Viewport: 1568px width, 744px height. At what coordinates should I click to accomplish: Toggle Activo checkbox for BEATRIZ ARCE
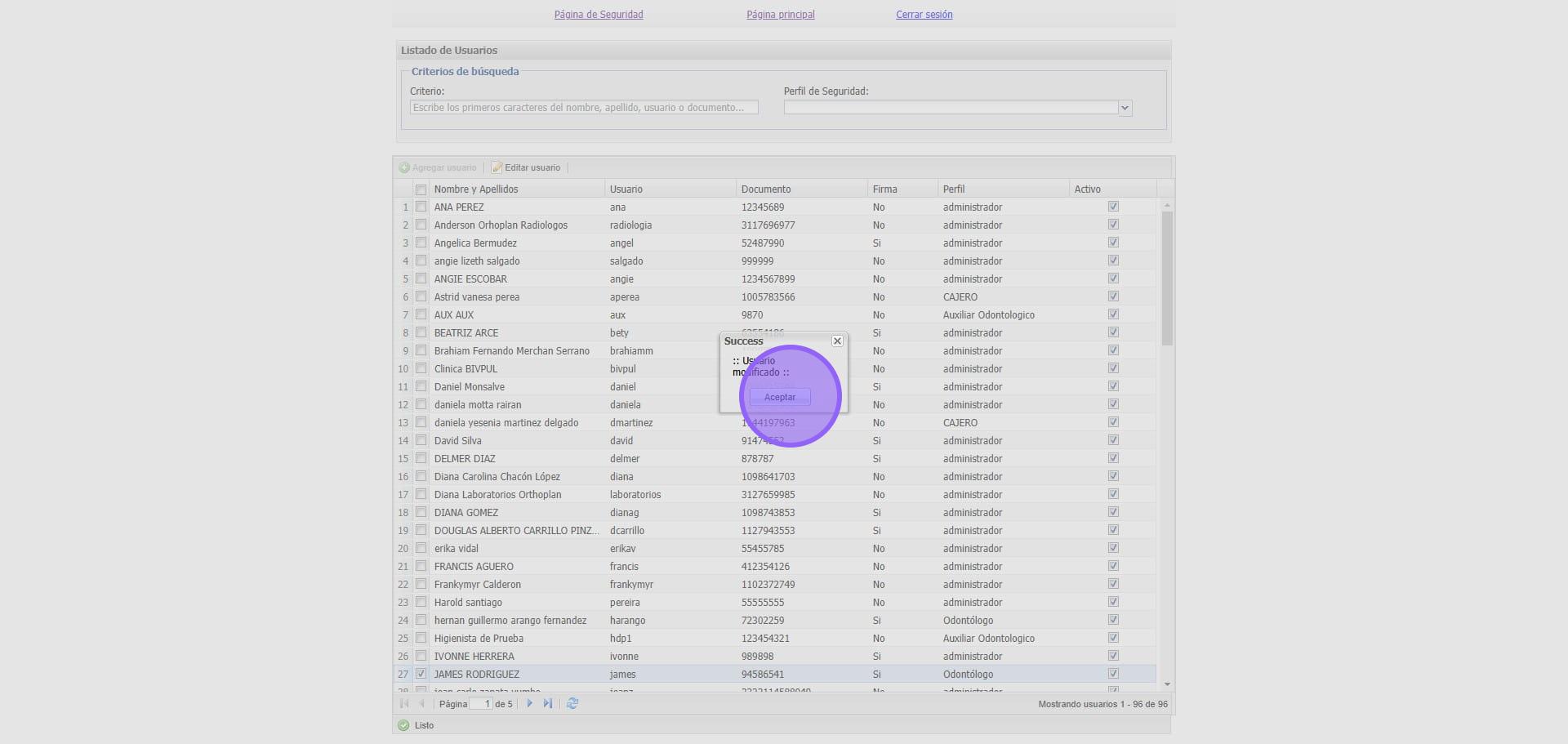coord(1113,332)
